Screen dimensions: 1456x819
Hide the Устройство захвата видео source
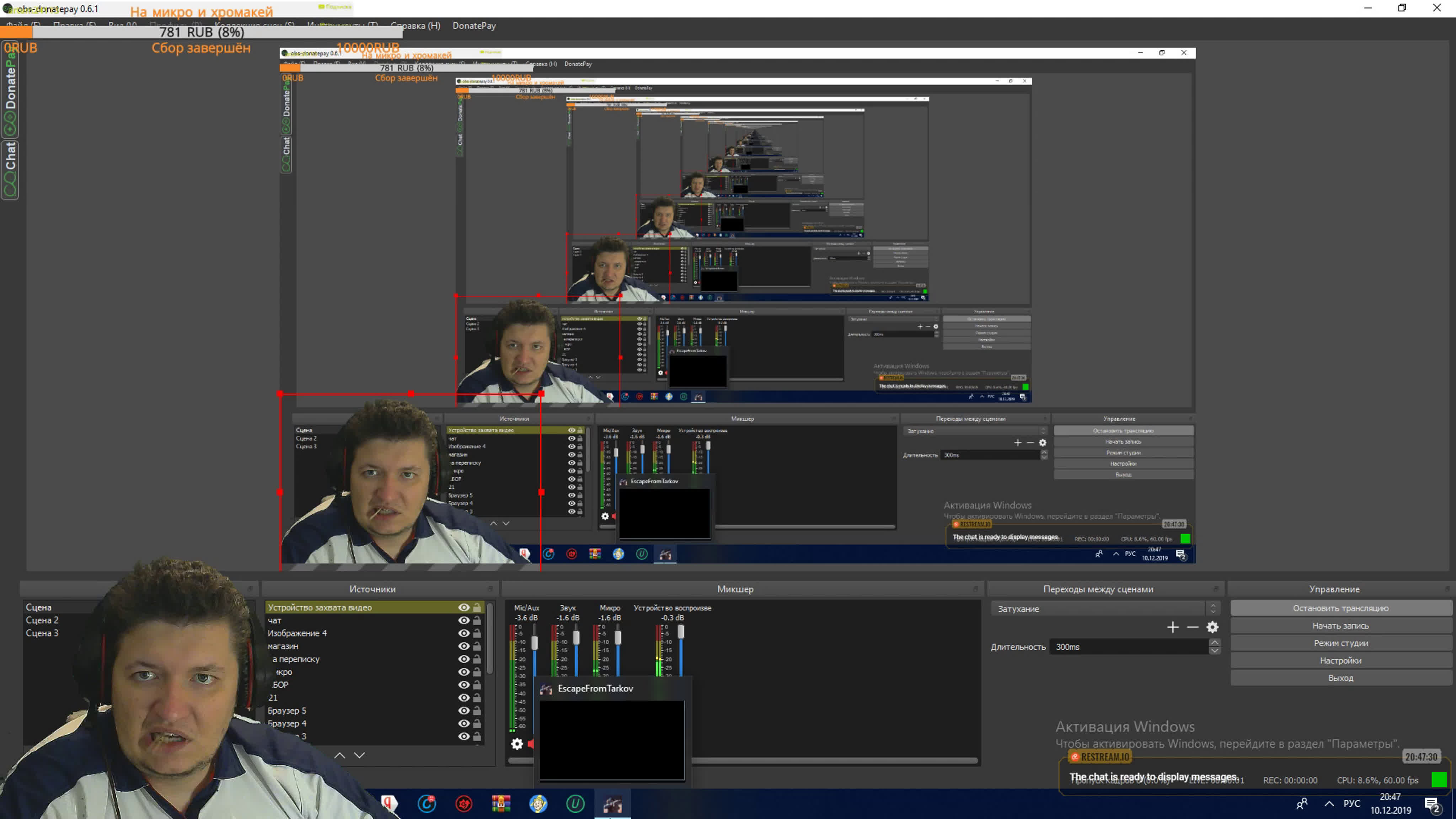464,607
